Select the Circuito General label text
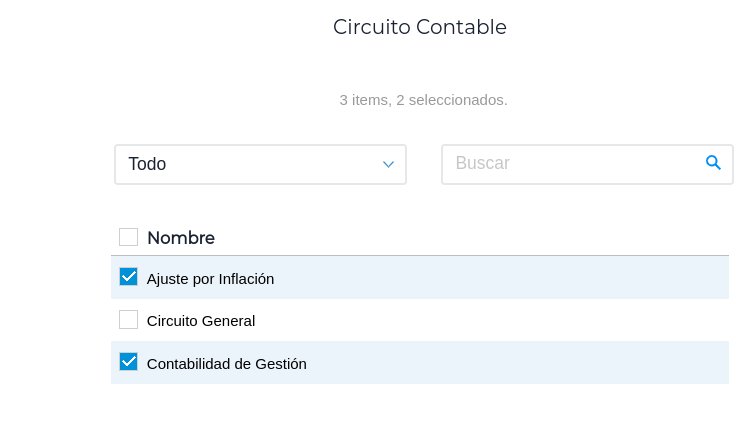This screenshot has height=426, width=752. [x=200, y=321]
